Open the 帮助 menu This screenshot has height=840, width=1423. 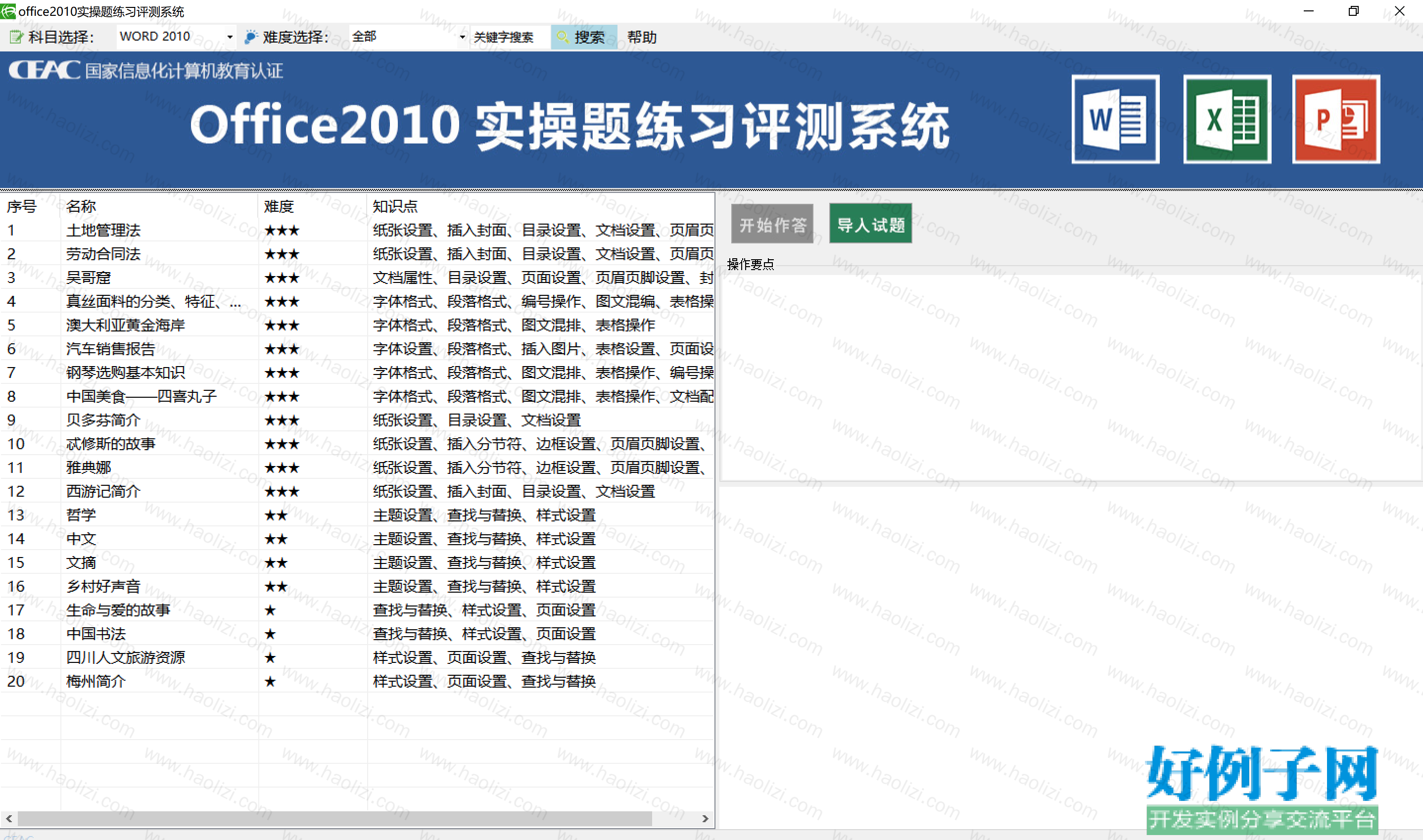641,38
